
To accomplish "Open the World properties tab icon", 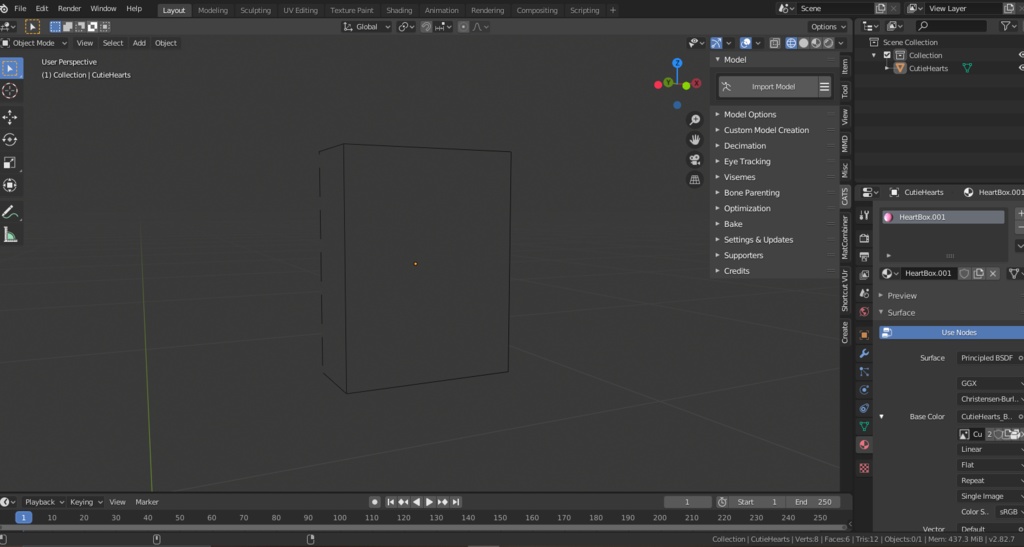I will 864,311.
